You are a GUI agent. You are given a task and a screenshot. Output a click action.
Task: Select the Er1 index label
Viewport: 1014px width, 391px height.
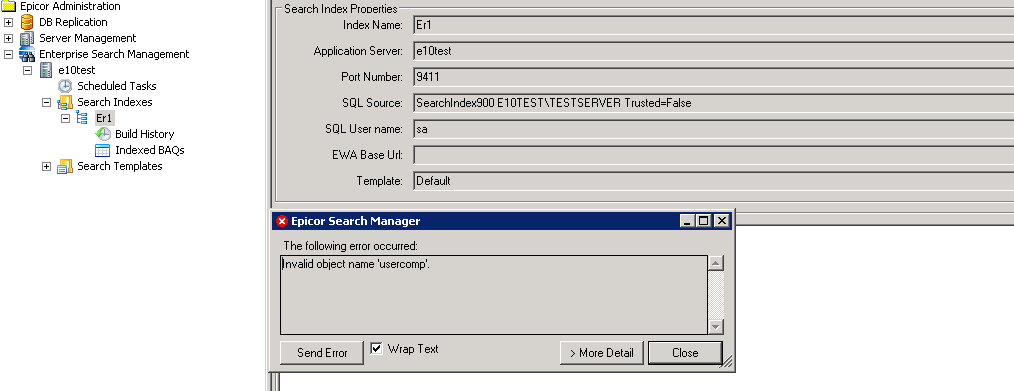coord(104,118)
